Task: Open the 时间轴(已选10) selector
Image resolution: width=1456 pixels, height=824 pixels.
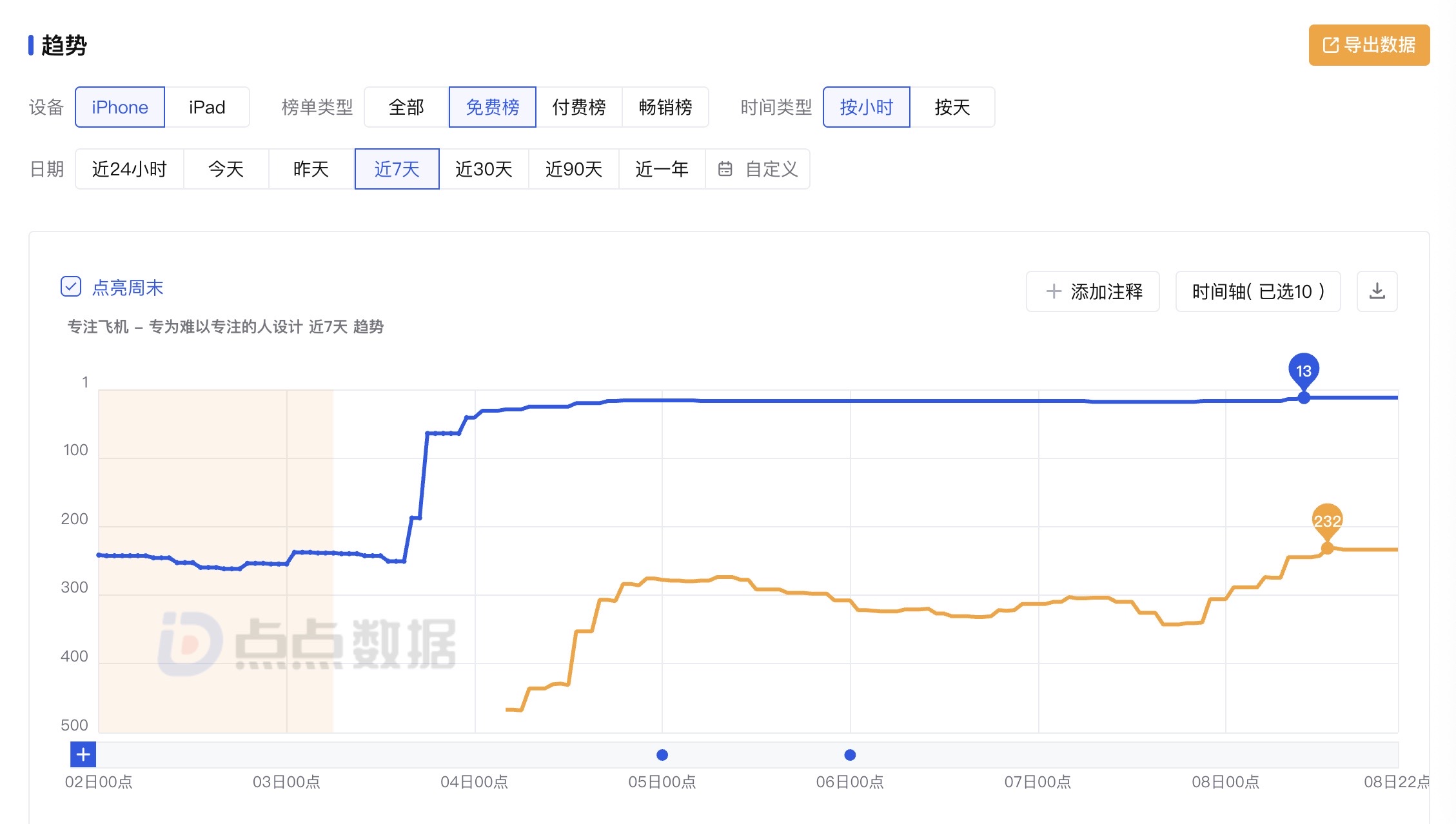Action: [x=1257, y=291]
